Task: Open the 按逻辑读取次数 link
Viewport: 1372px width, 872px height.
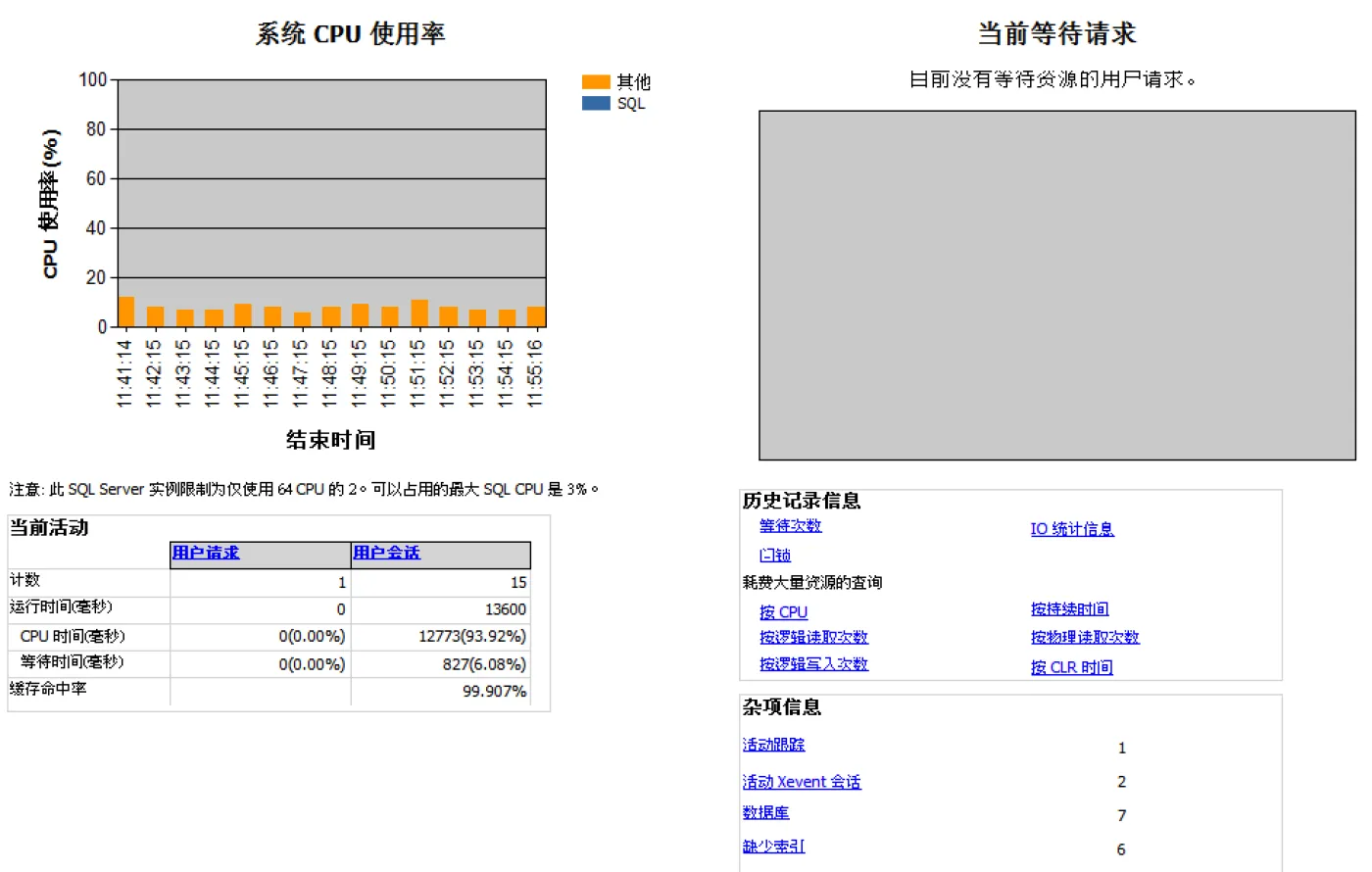Action: pos(813,638)
